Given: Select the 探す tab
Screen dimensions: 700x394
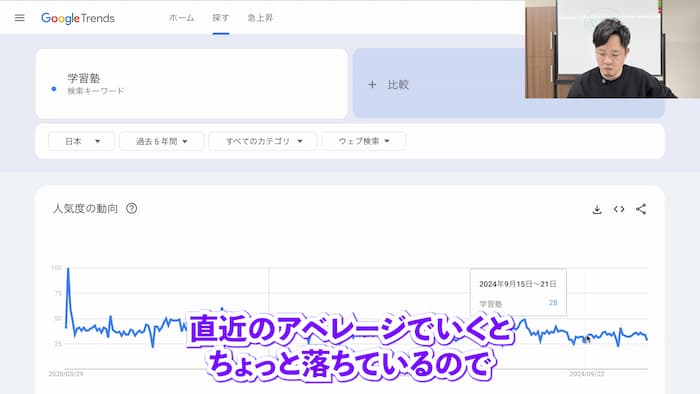Looking at the screenshot, I should pos(221,18).
